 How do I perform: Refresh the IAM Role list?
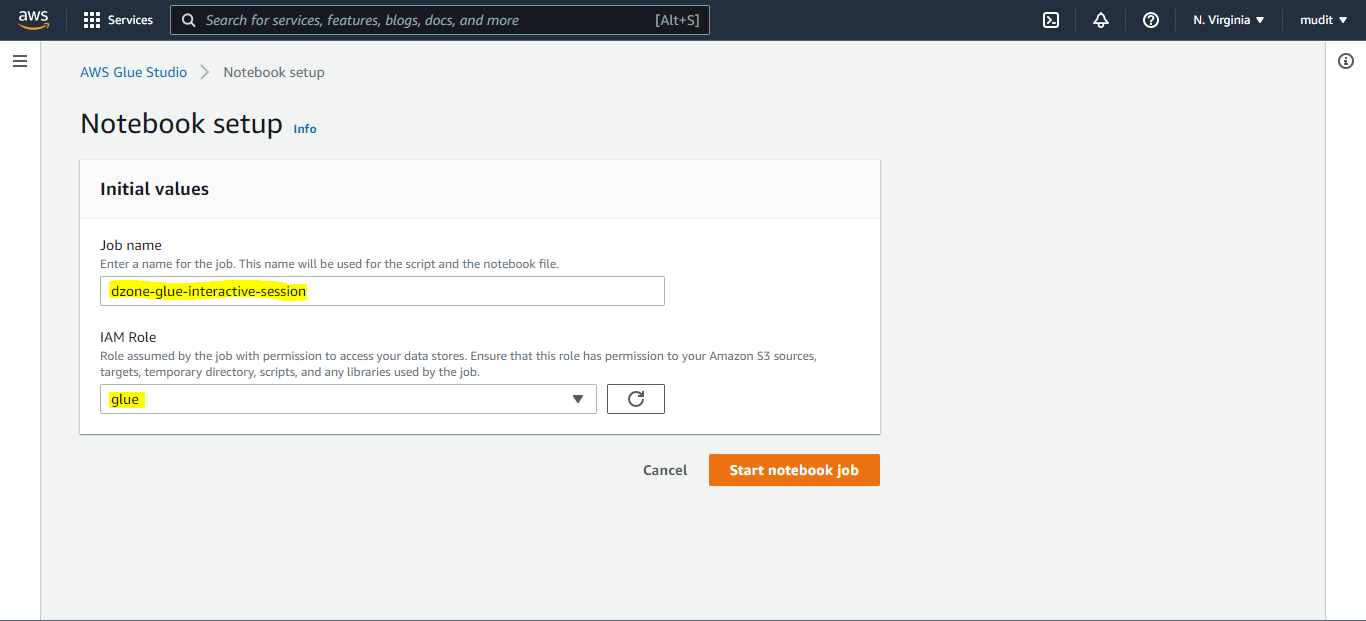pos(636,399)
